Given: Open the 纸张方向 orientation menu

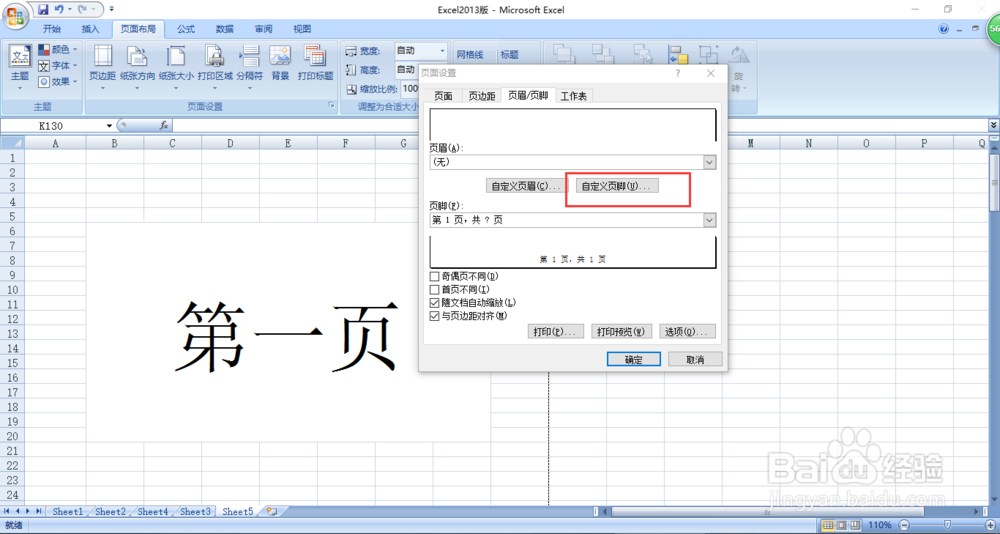Looking at the screenshot, I should pyautogui.click(x=137, y=66).
